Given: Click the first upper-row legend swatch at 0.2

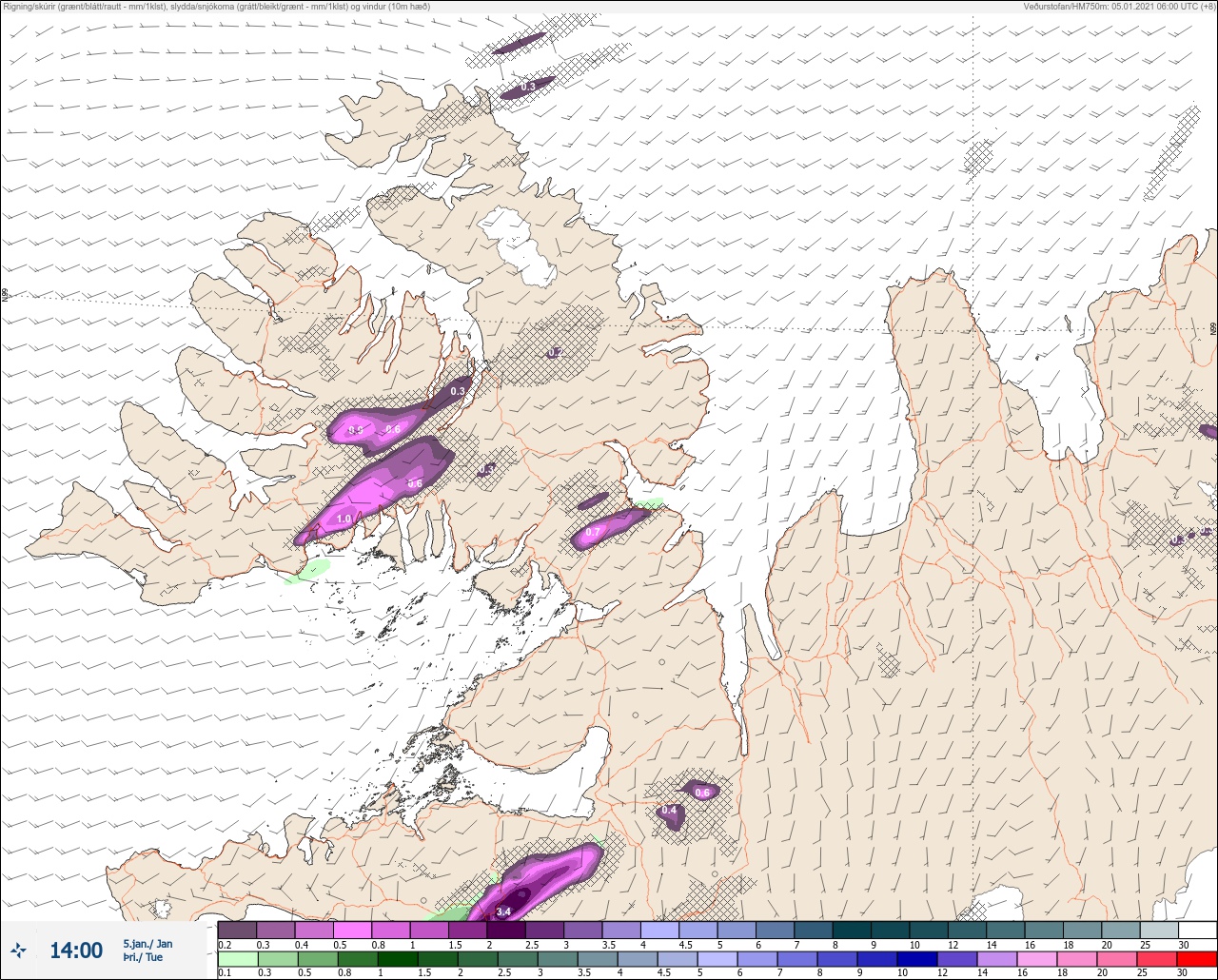Looking at the screenshot, I should click(x=237, y=930).
